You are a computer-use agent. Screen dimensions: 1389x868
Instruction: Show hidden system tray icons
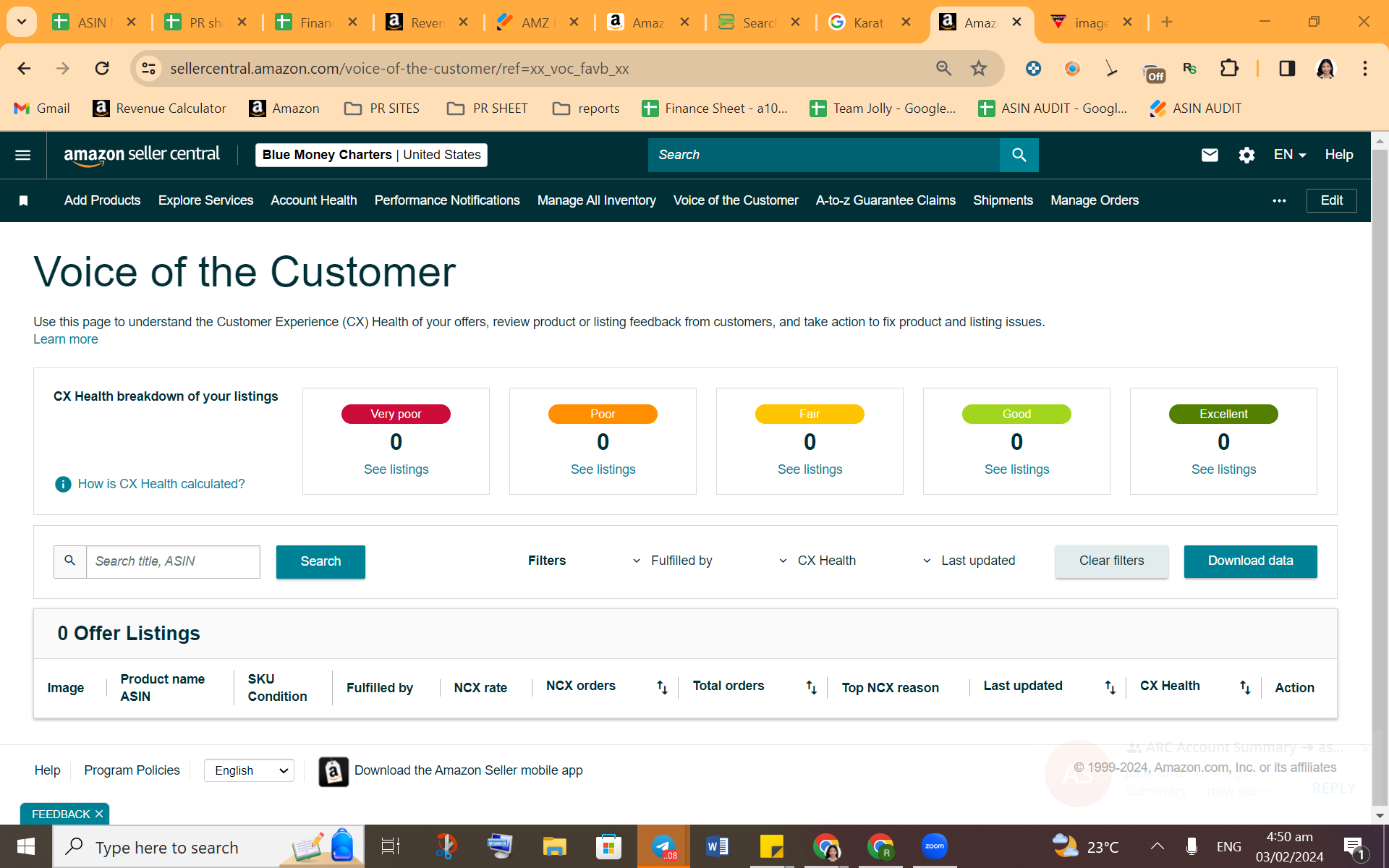tap(1157, 846)
